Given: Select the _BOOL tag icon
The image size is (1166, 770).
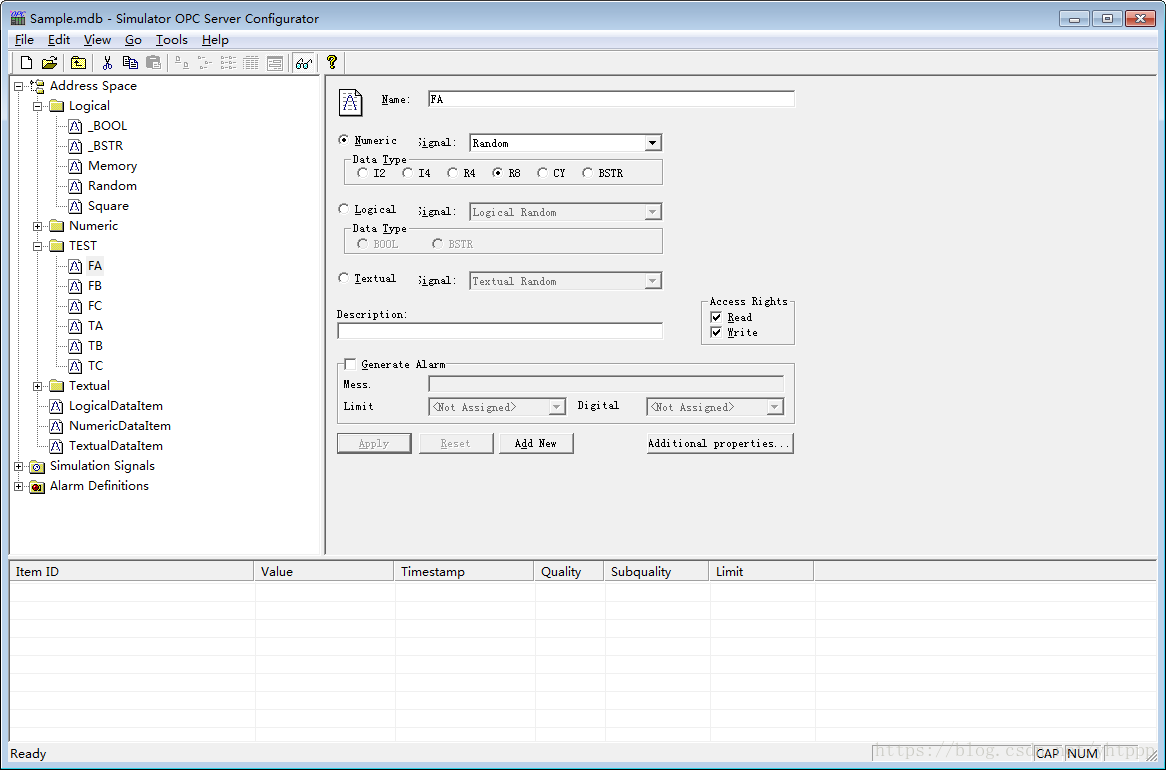Looking at the screenshot, I should pos(75,126).
